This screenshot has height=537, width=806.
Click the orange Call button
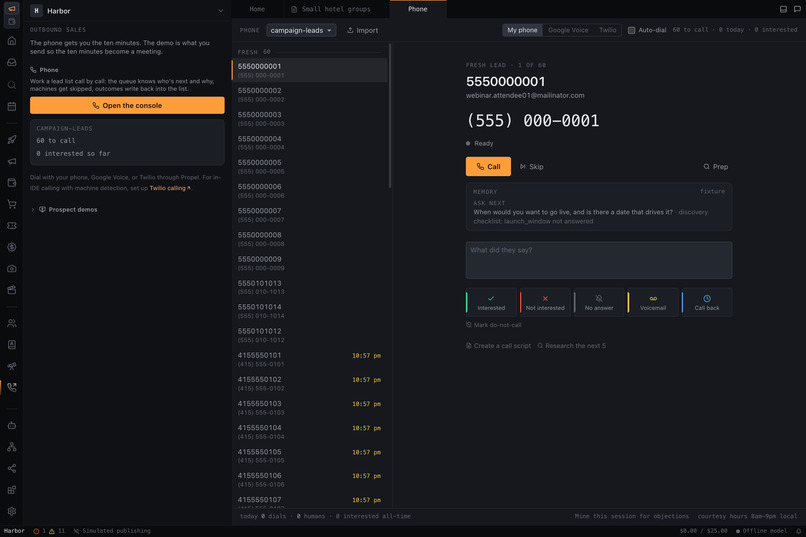[488, 166]
